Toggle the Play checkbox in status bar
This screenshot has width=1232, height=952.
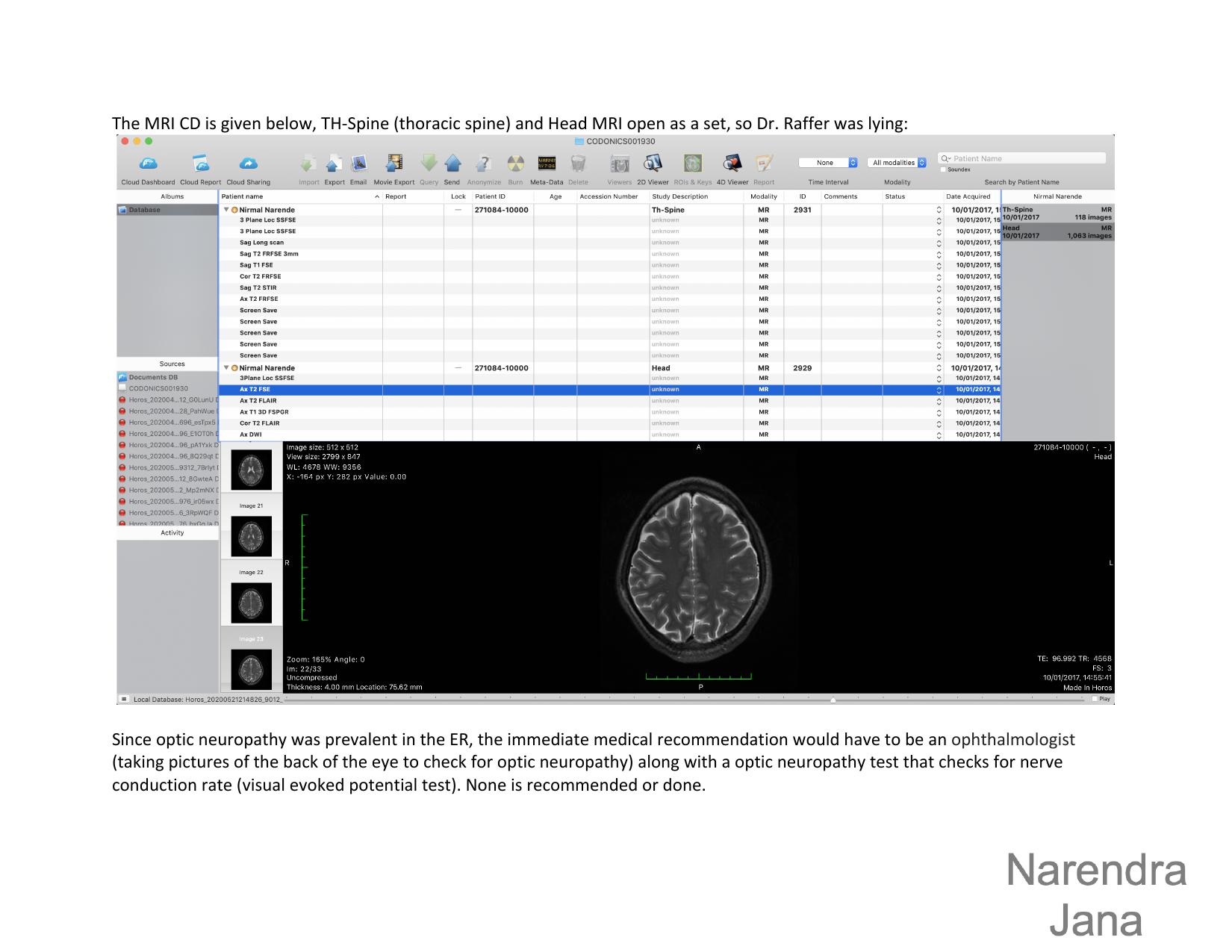pos(1095,699)
